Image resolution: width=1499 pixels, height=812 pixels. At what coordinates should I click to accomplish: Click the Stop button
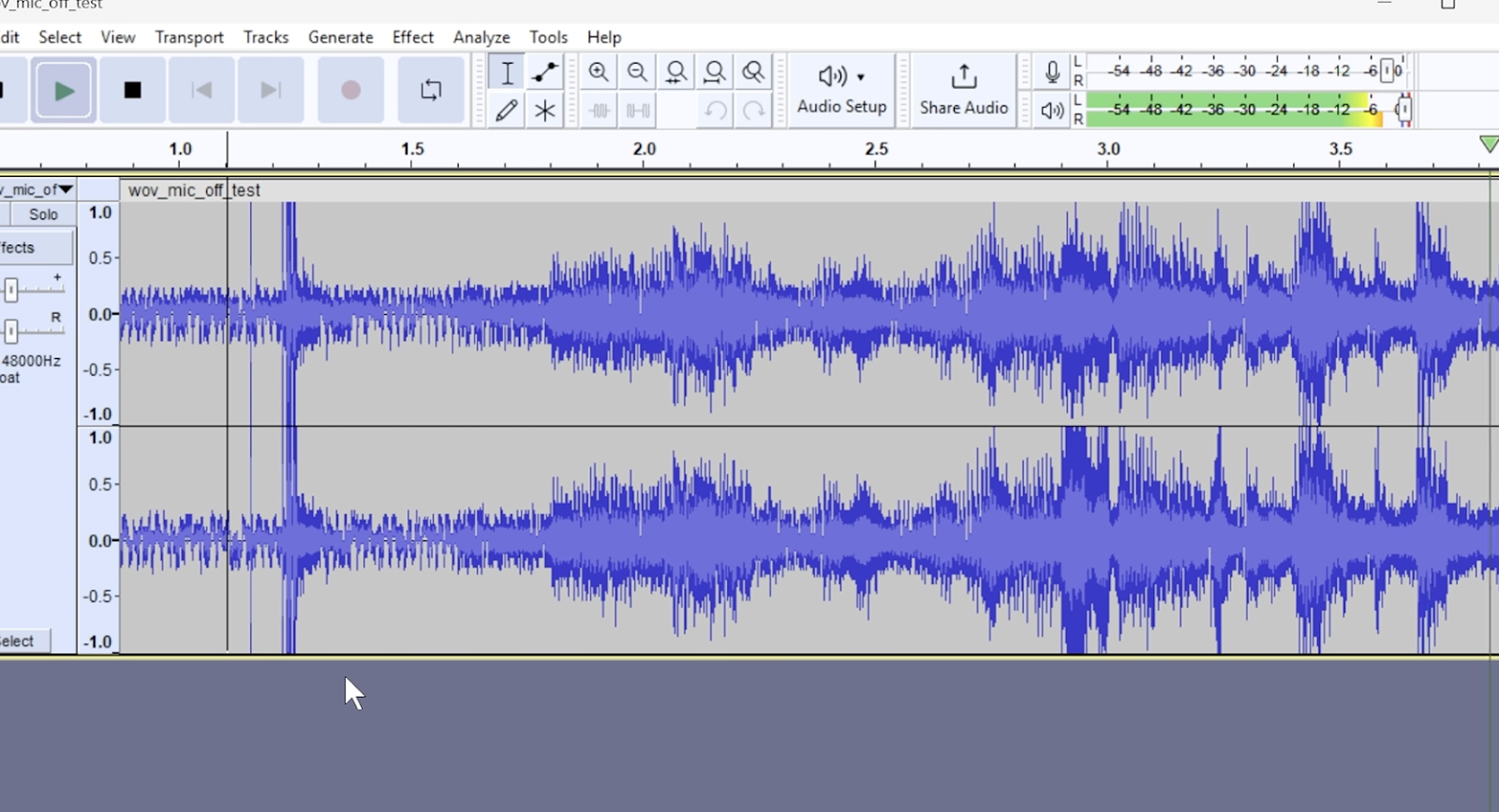click(133, 90)
